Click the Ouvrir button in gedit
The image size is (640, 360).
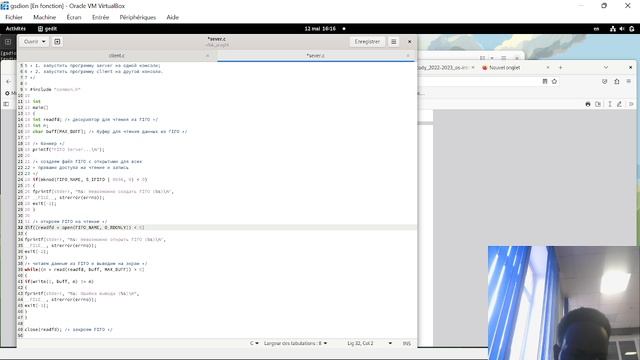coord(30,42)
